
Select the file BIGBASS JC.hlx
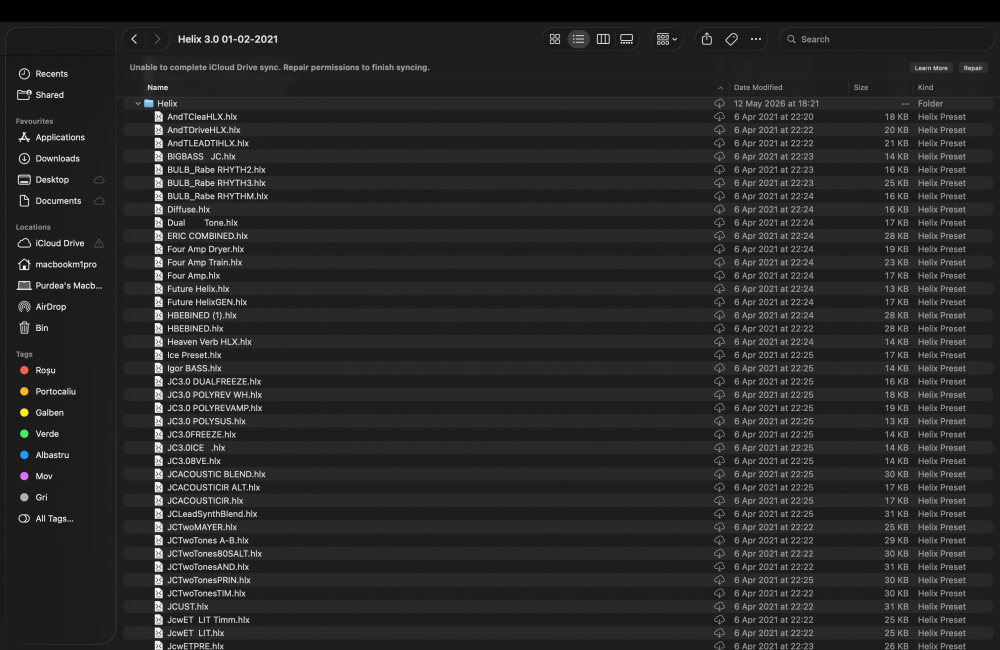point(558,156)
